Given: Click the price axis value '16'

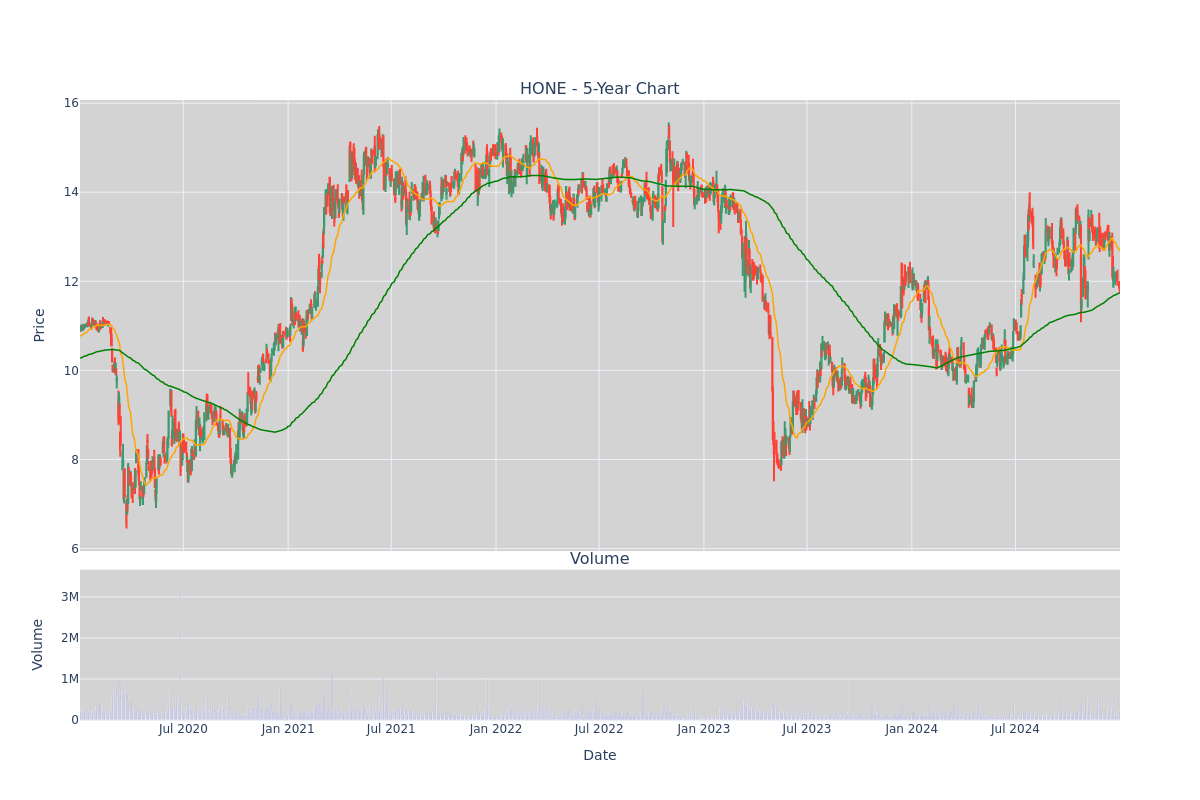Looking at the screenshot, I should pos(71,103).
